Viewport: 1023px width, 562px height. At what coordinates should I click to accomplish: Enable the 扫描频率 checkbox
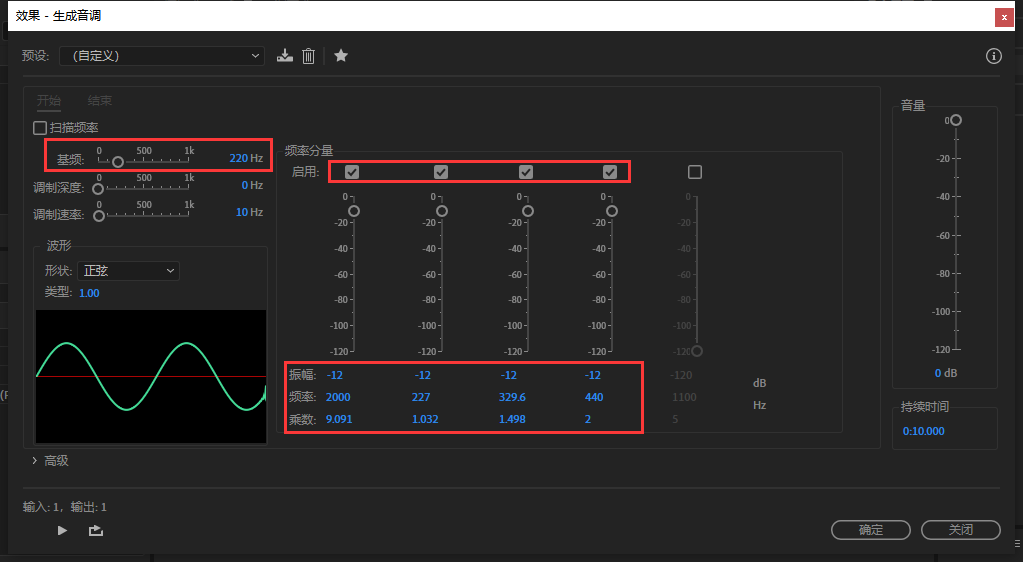tap(40, 128)
